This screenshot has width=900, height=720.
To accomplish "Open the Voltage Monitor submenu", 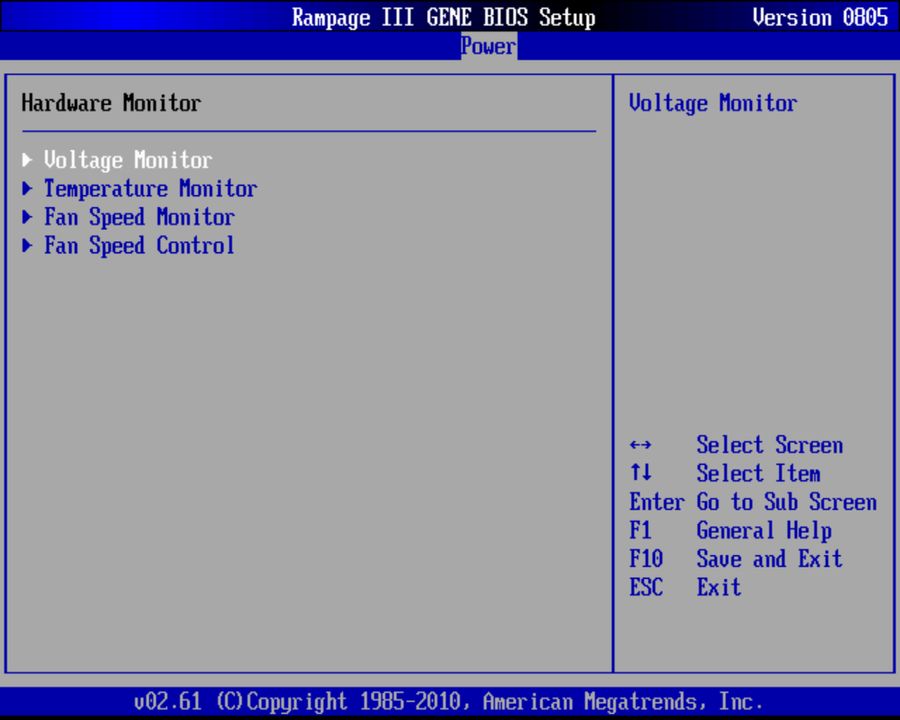I will pos(128,160).
